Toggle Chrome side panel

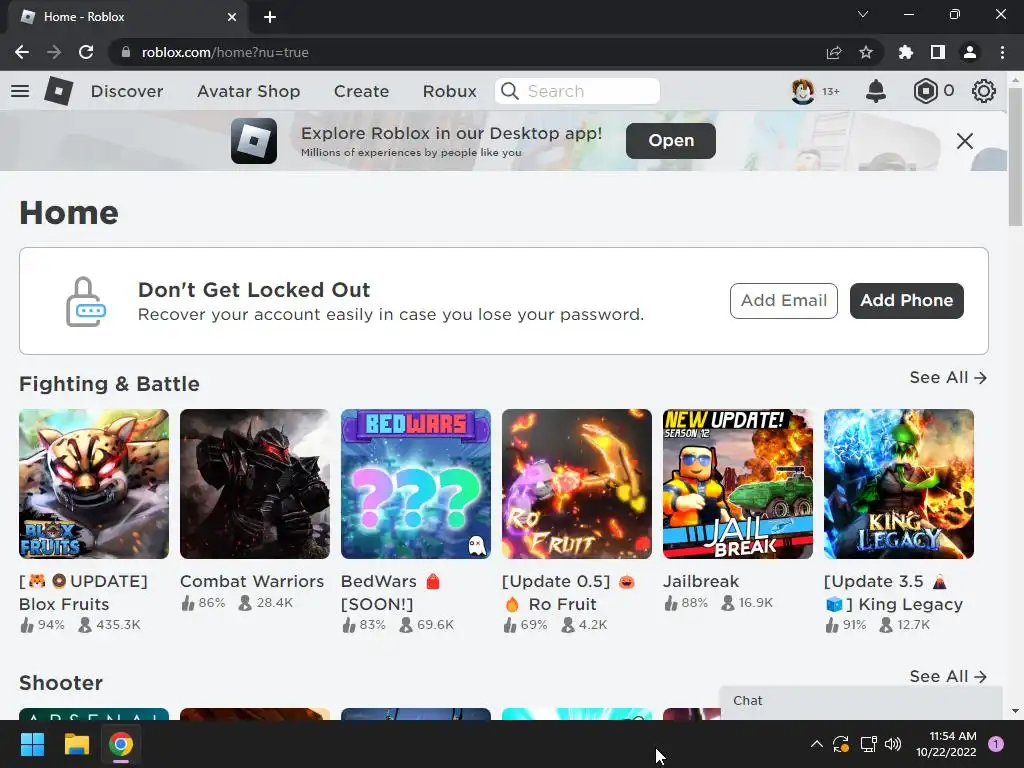point(938,52)
